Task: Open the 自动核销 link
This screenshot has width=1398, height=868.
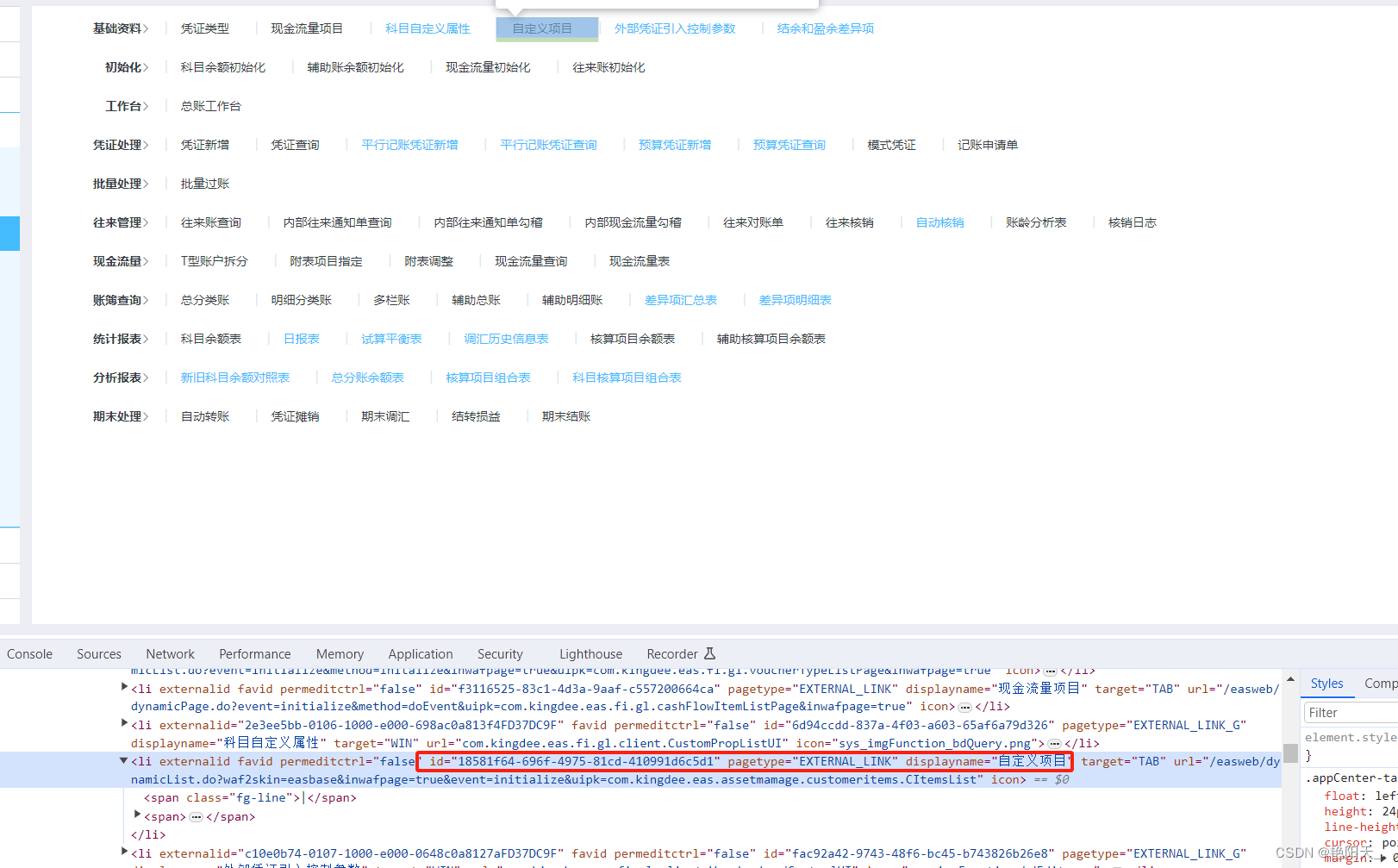Action: tap(939, 222)
